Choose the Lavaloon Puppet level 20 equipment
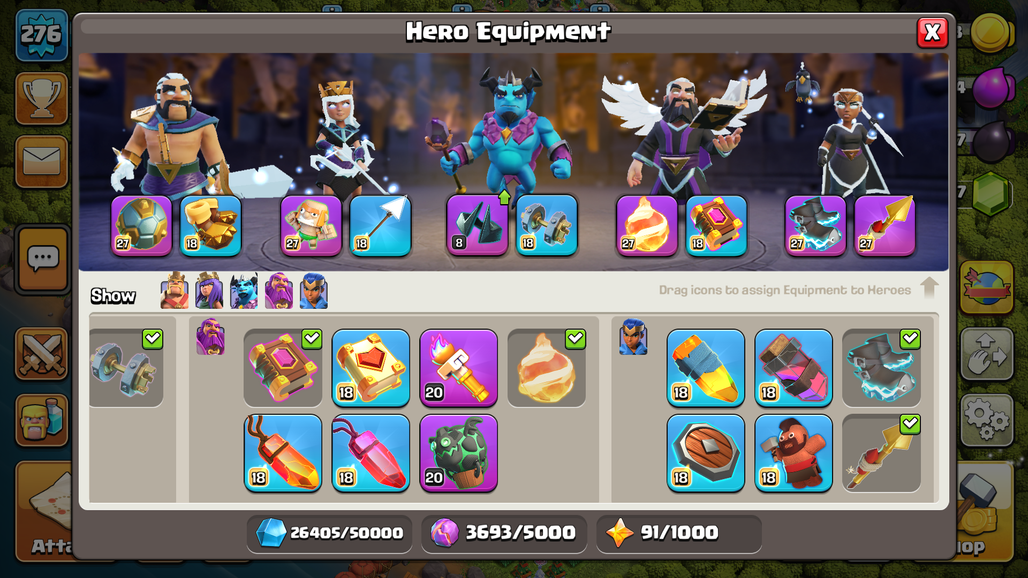The image size is (1028, 578). pos(458,453)
